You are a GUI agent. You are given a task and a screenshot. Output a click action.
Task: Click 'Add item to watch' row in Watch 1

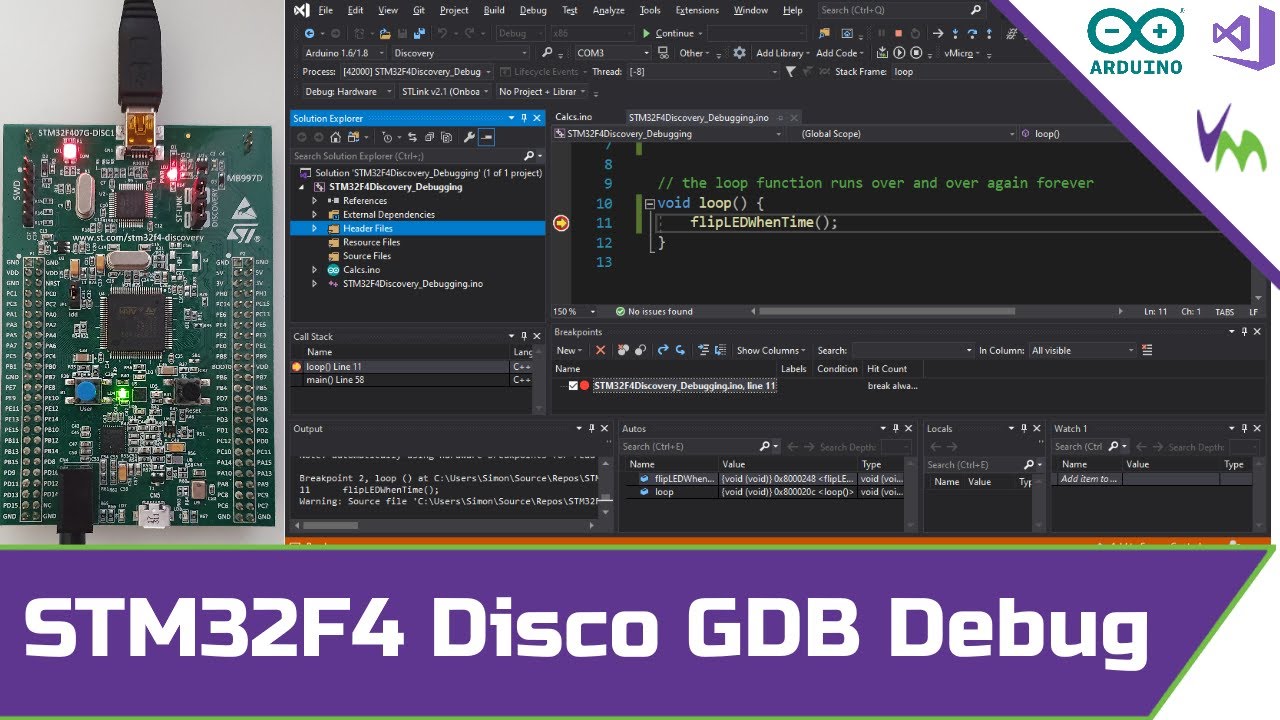tap(1089, 479)
